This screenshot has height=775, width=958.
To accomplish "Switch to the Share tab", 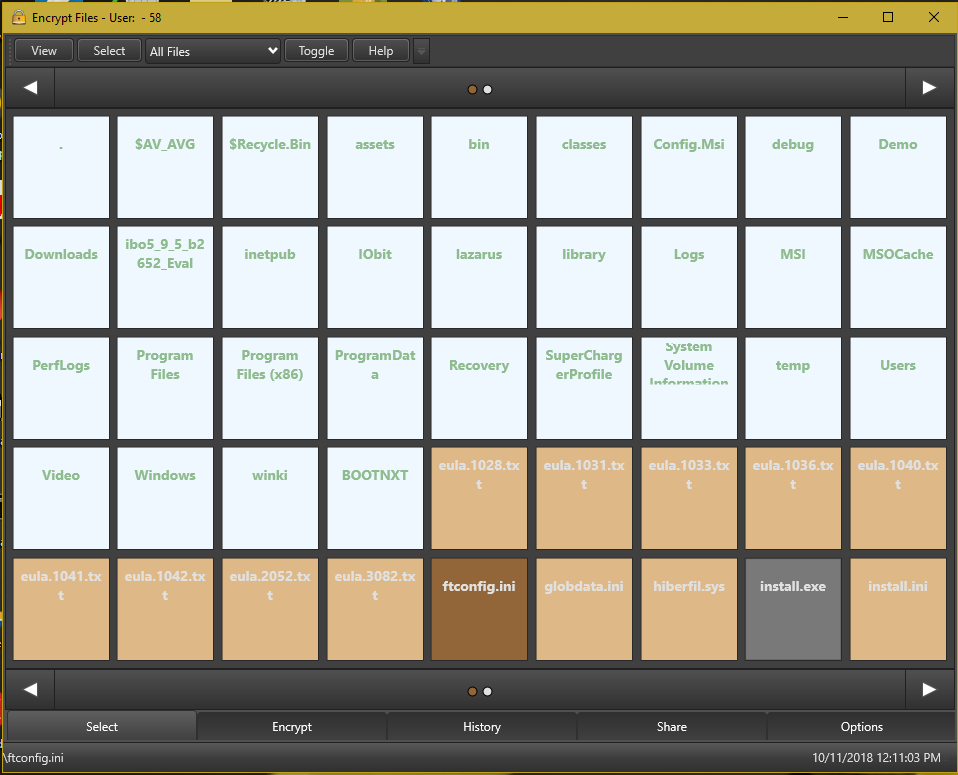I will coord(672,727).
